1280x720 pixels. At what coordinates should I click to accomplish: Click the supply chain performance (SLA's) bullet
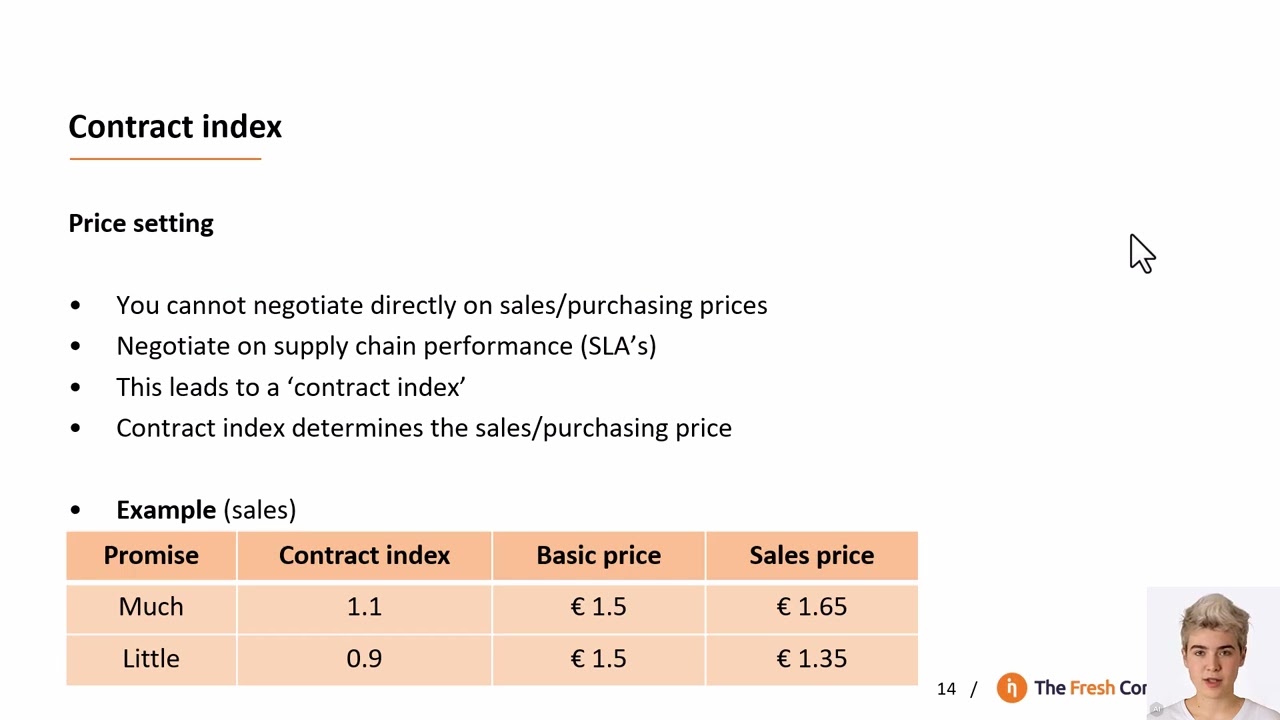click(x=386, y=346)
